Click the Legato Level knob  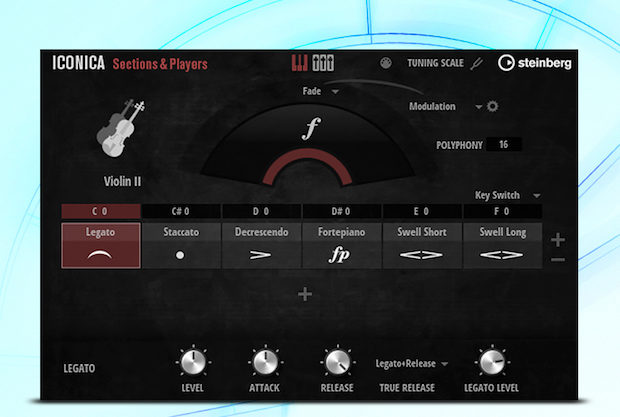pyautogui.click(x=492, y=362)
